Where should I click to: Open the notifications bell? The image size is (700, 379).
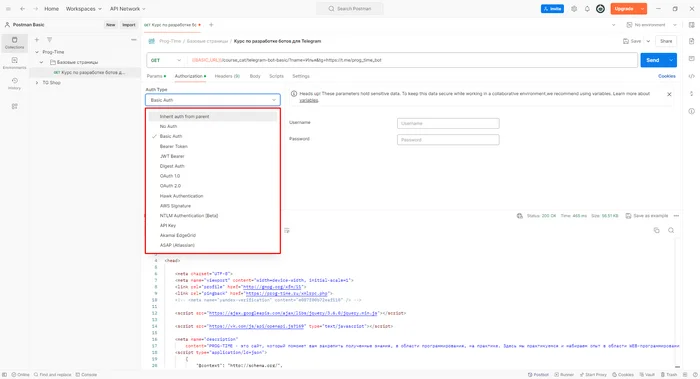(587, 9)
